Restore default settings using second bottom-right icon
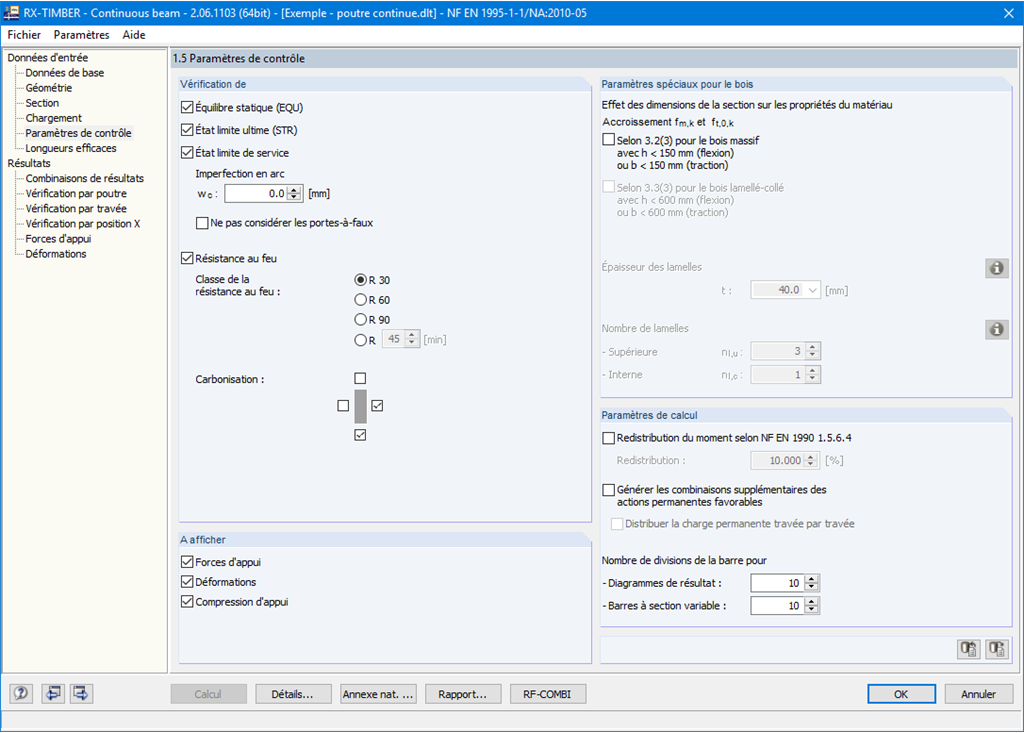 [996, 649]
